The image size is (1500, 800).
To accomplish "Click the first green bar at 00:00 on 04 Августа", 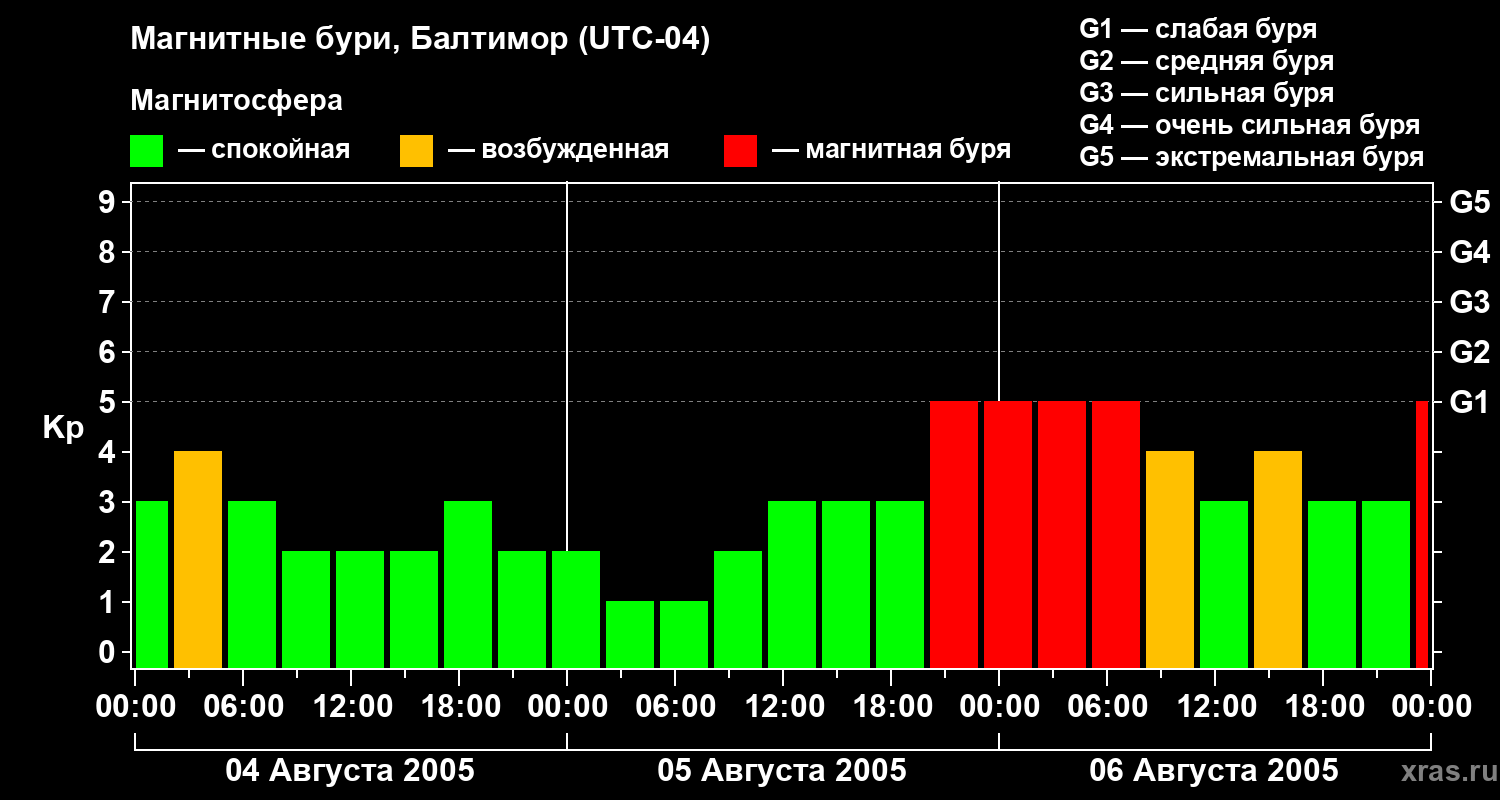I will click(152, 585).
